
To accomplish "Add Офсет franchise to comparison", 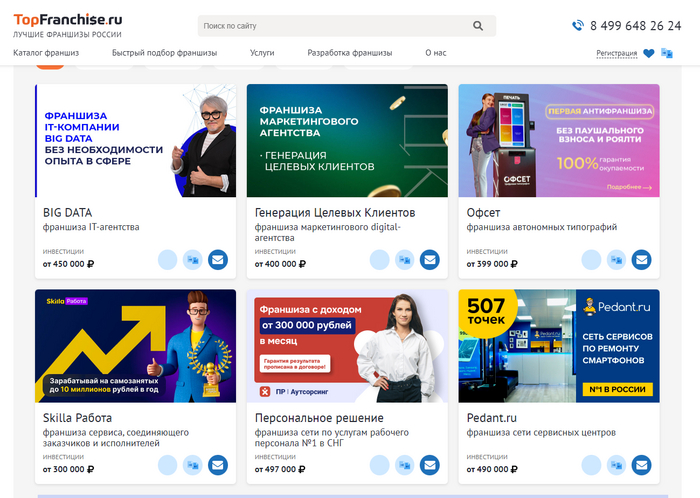I will click(x=616, y=260).
